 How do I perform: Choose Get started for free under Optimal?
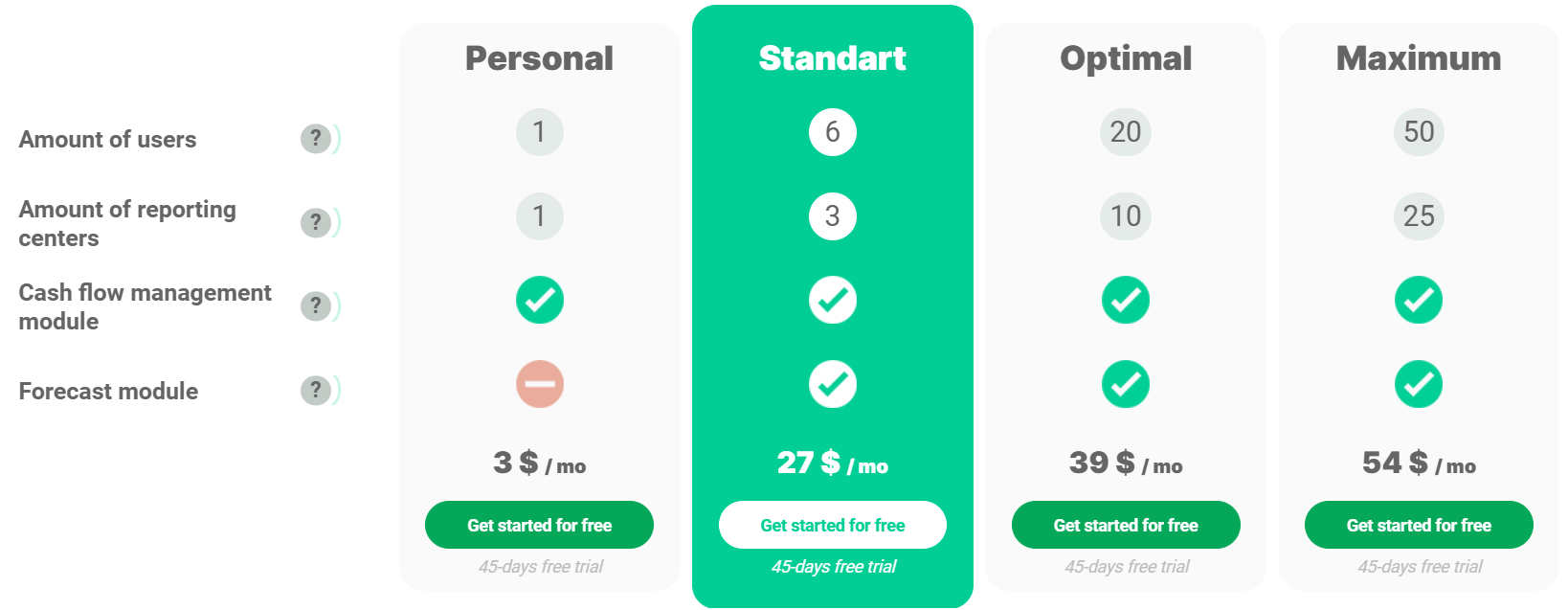pyautogui.click(x=1126, y=525)
